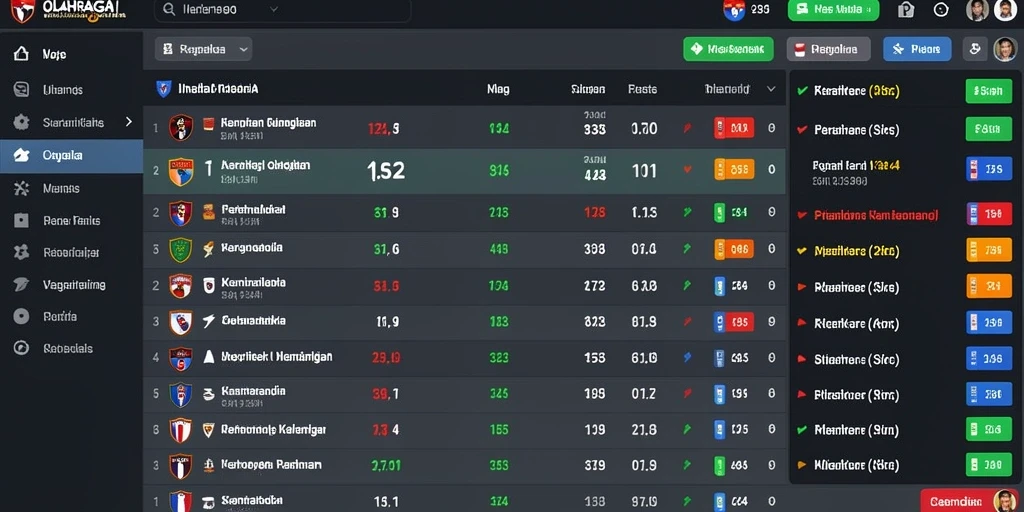Viewport: 1024px width, 512px height.
Task: Click the blue Risora button
Action: (917, 49)
